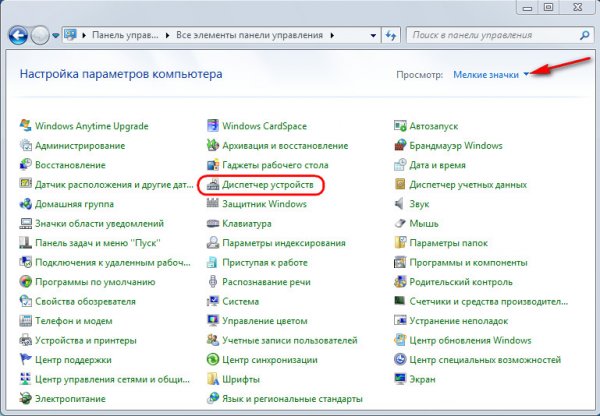Click the Back navigation button

(18, 35)
